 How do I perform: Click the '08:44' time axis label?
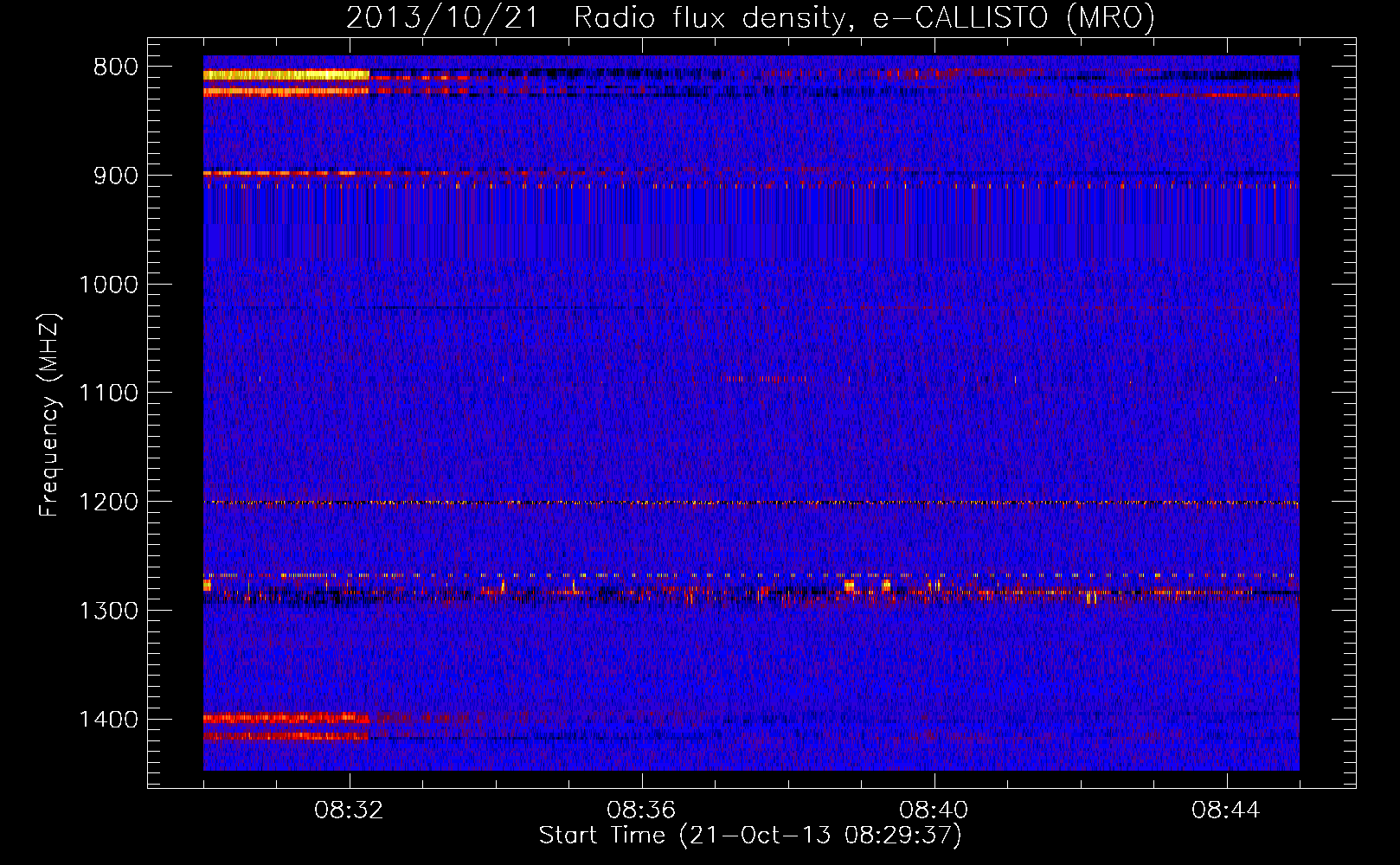click(1226, 811)
